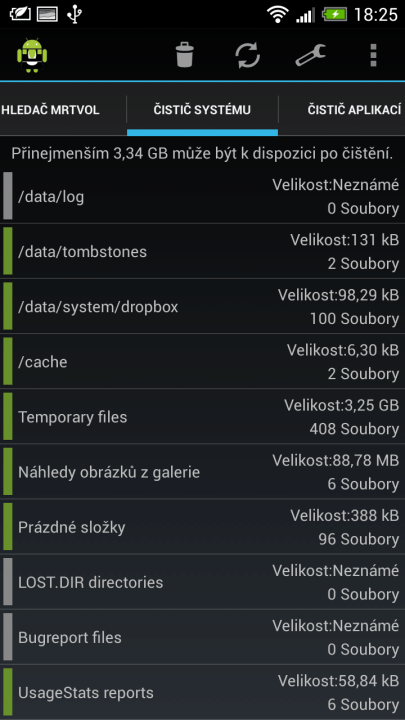Select the ČISTIČ SYSTÉMU tab

click(202, 110)
